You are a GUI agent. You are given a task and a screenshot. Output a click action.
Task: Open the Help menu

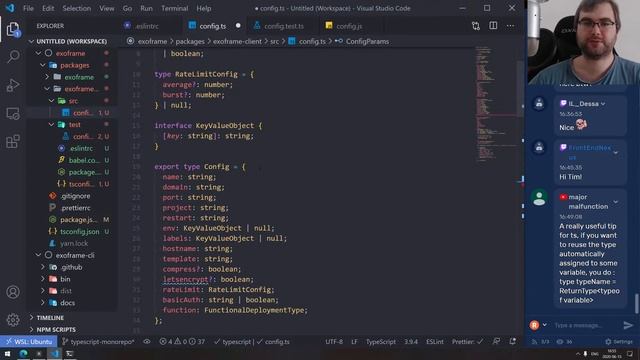pos(204,8)
